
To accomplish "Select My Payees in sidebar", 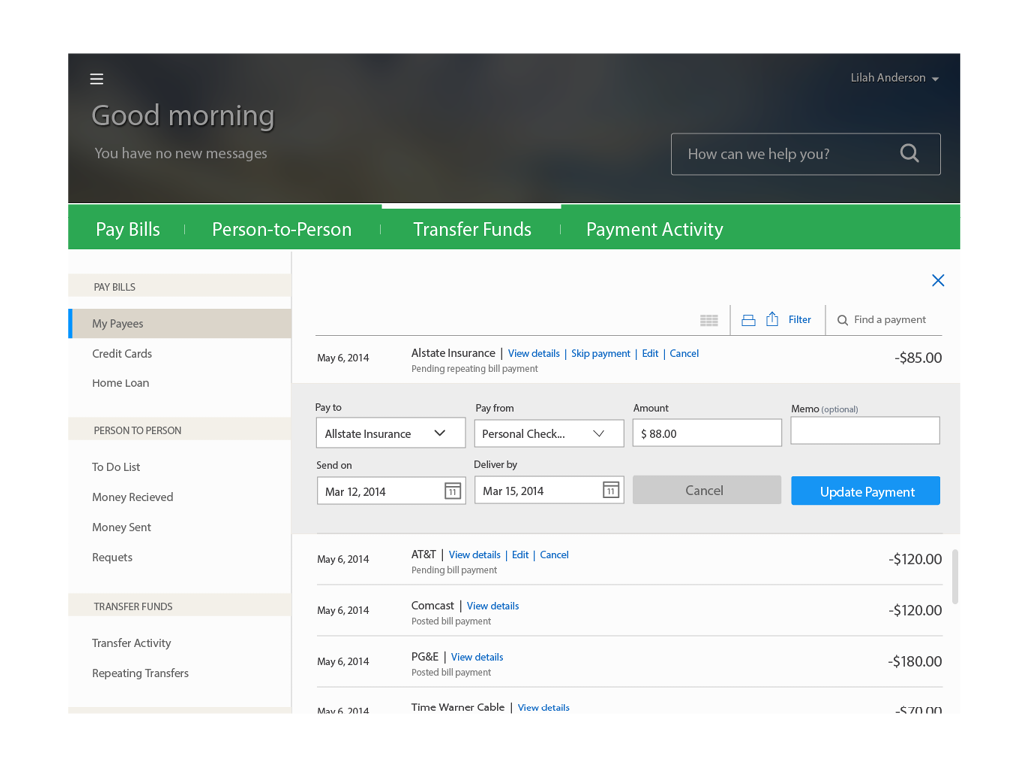I will (180, 323).
